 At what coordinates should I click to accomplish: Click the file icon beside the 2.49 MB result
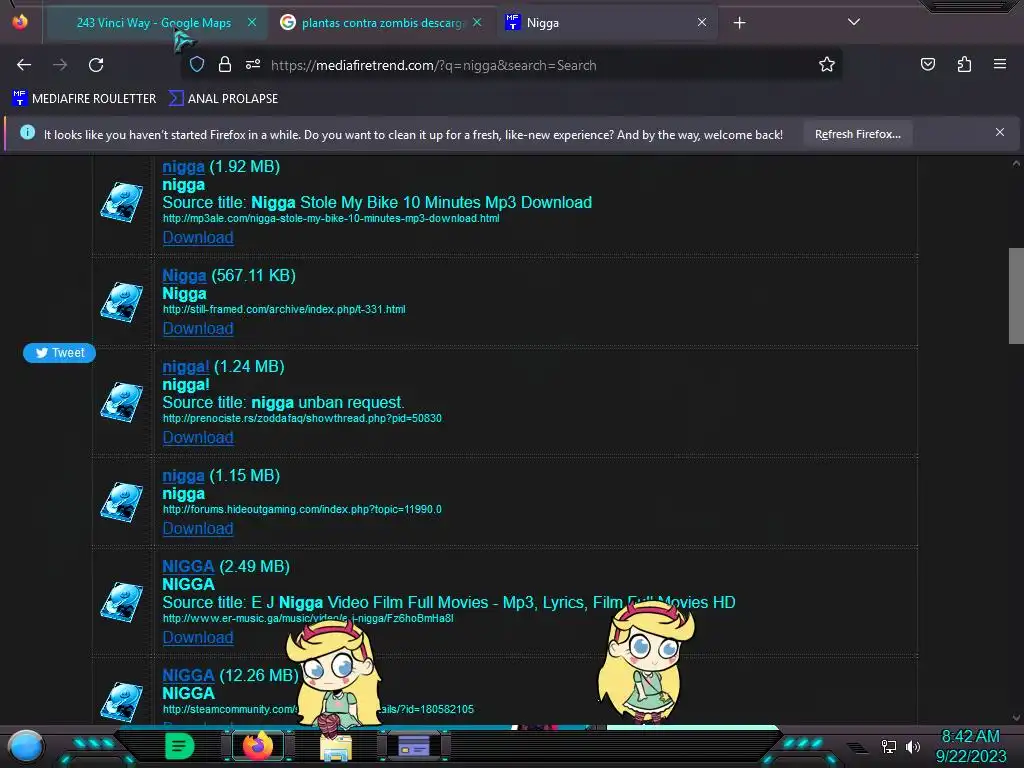click(121, 601)
